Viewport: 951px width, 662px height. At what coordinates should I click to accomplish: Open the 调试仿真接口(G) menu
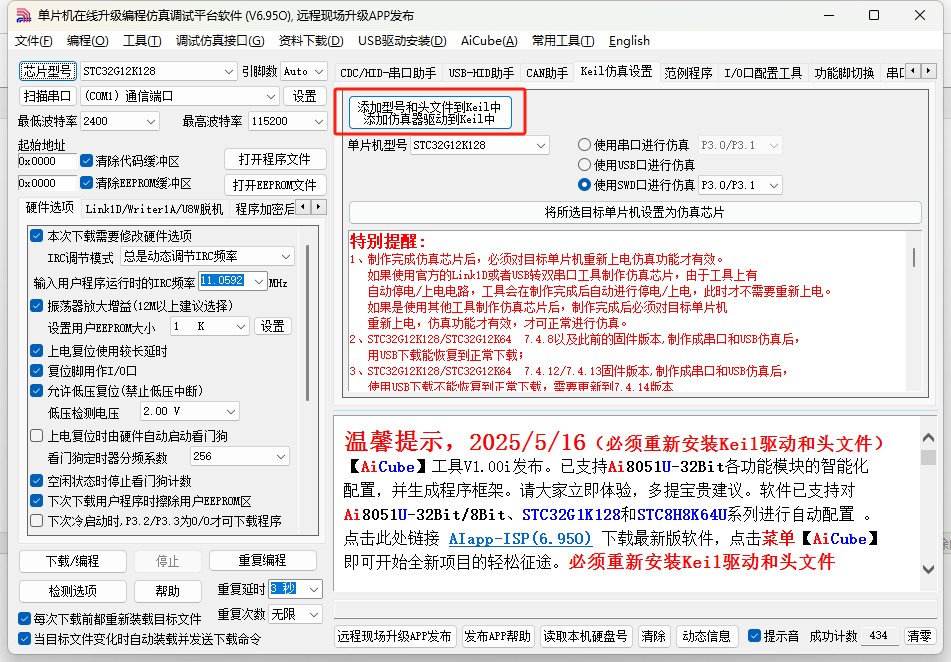tap(220, 41)
